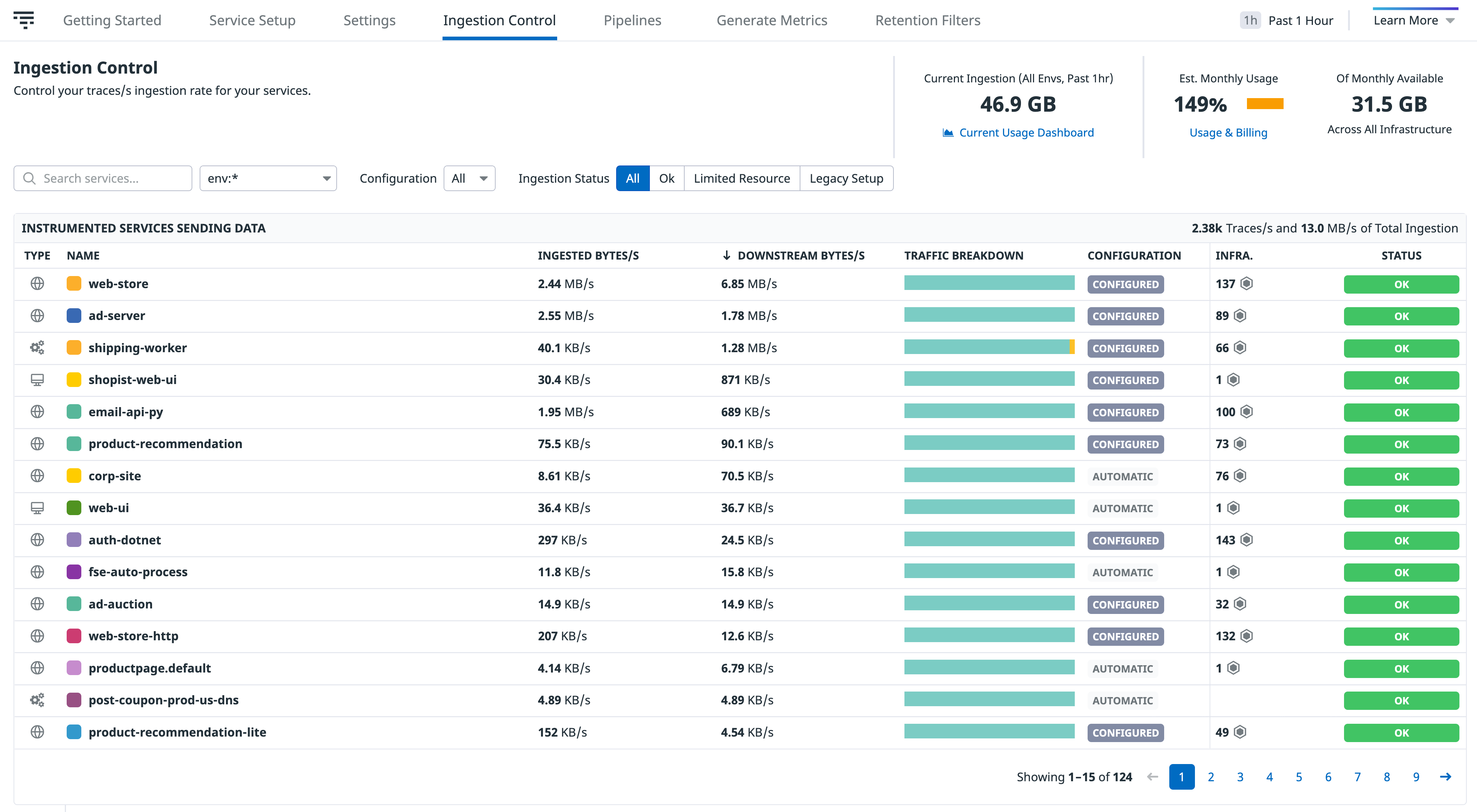Click the Datadog logo in the top left
The width and height of the screenshot is (1477, 812).
coord(25,20)
